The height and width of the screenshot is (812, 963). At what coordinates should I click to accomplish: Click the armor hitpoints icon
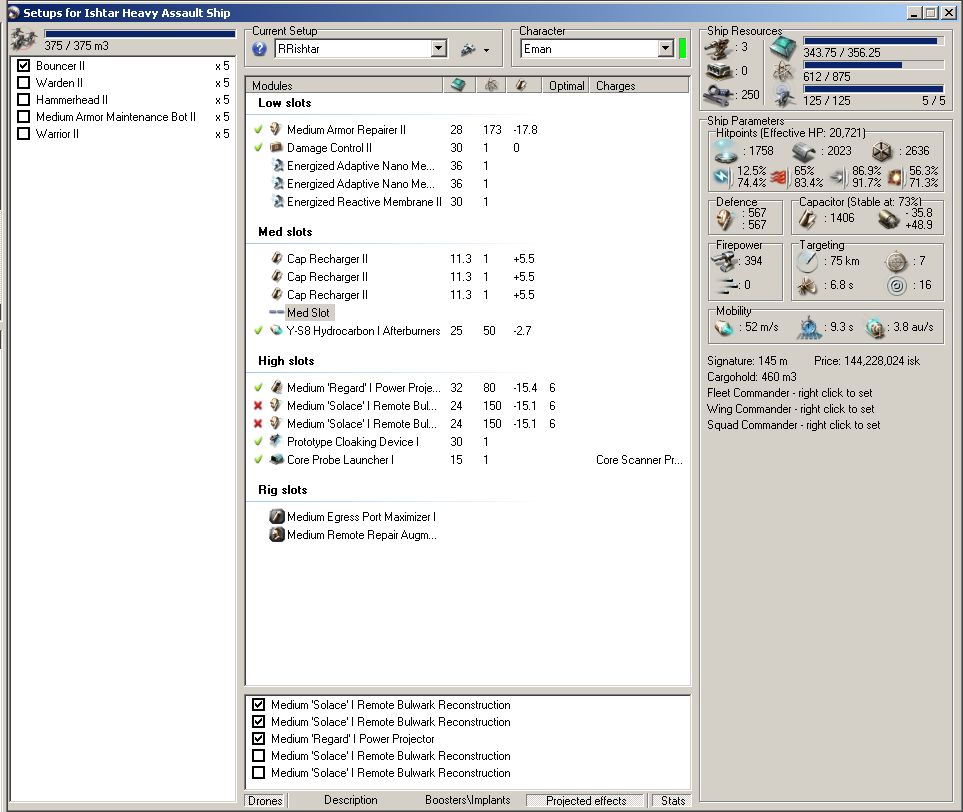click(803, 151)
